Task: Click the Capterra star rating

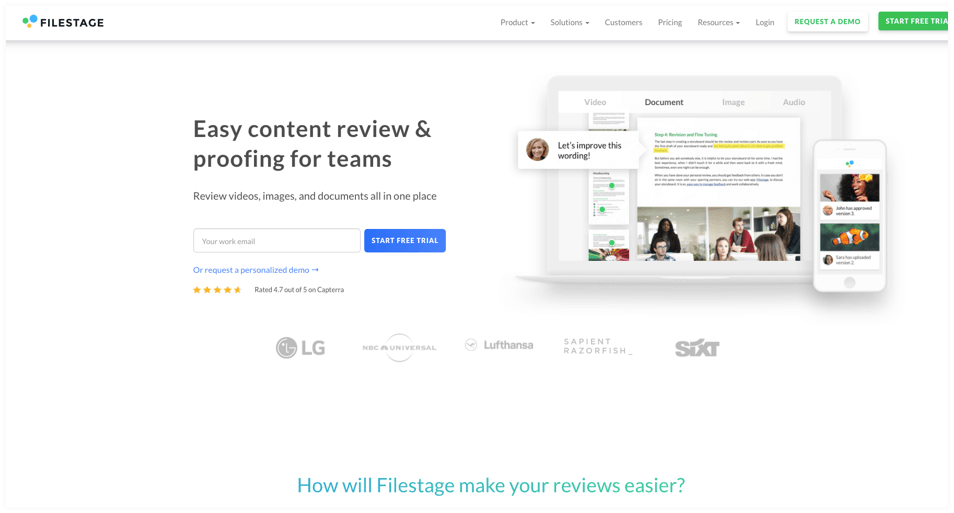Action: click(x=217, y=290)
